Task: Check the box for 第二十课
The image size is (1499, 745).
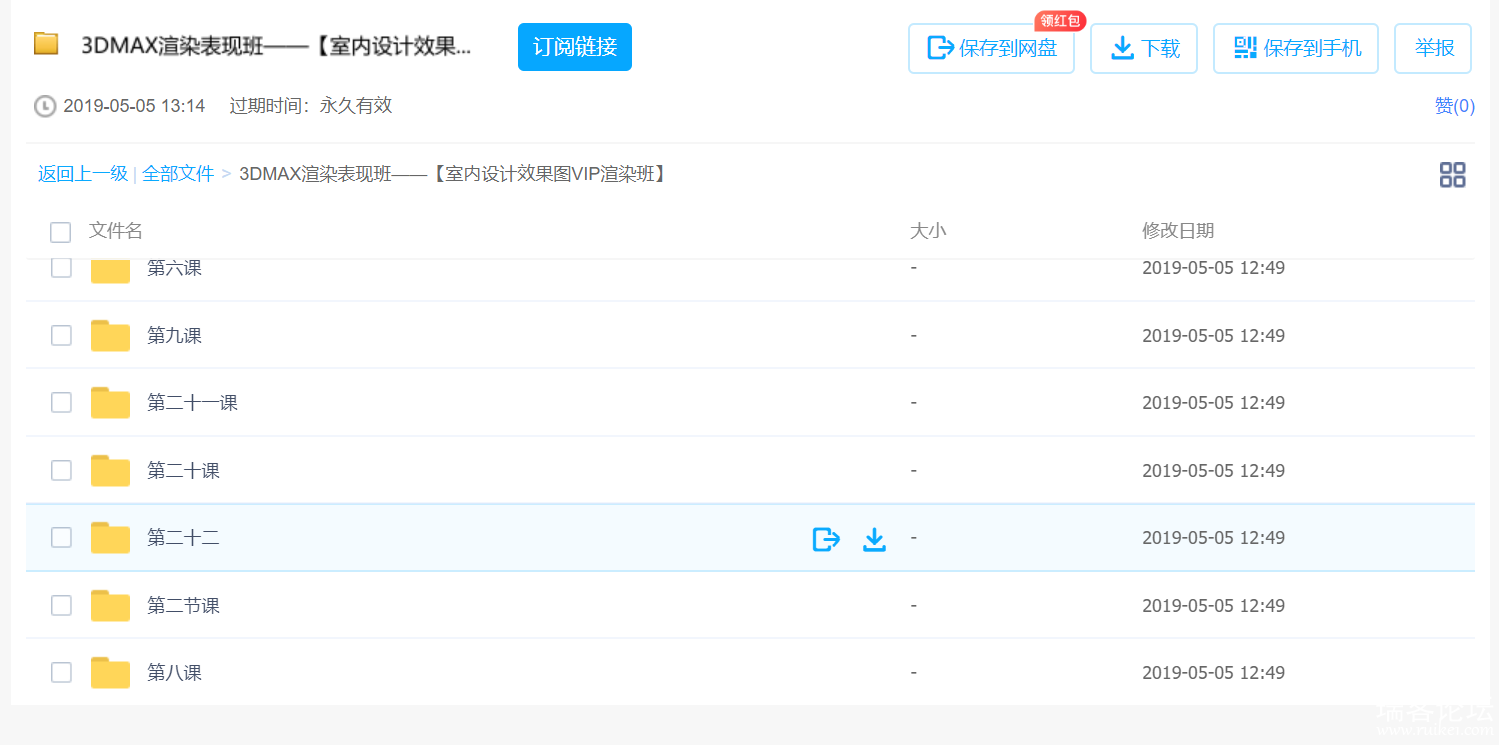Action: (61, 470)
